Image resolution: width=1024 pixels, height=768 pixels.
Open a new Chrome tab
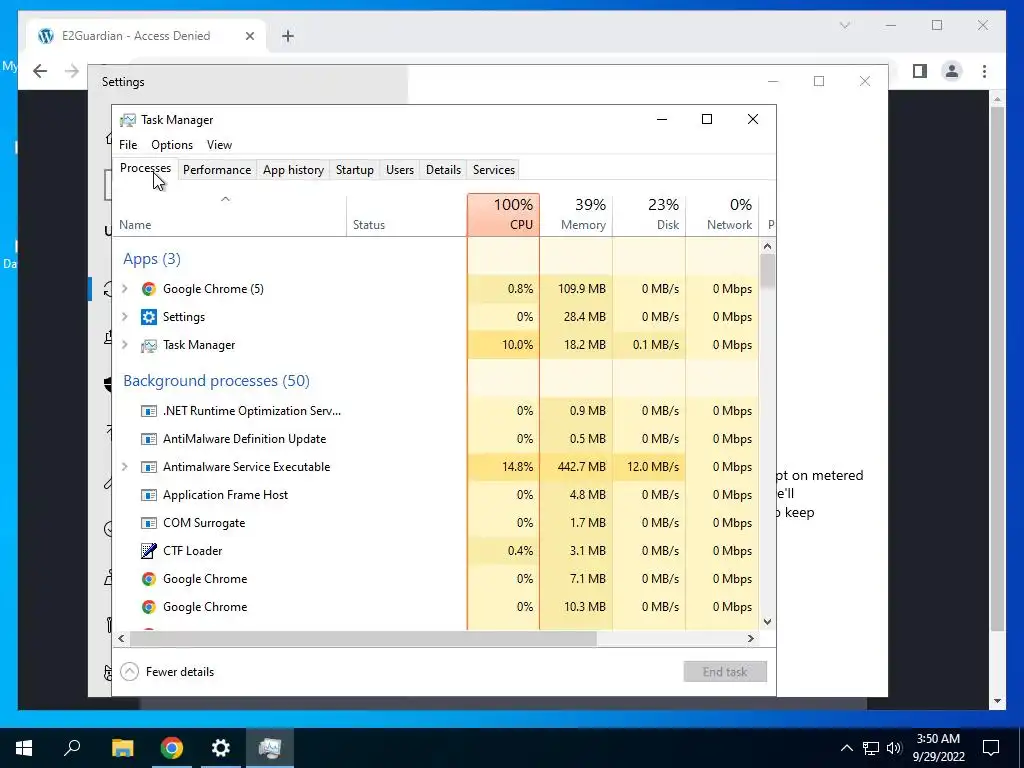tap(287, 36)
